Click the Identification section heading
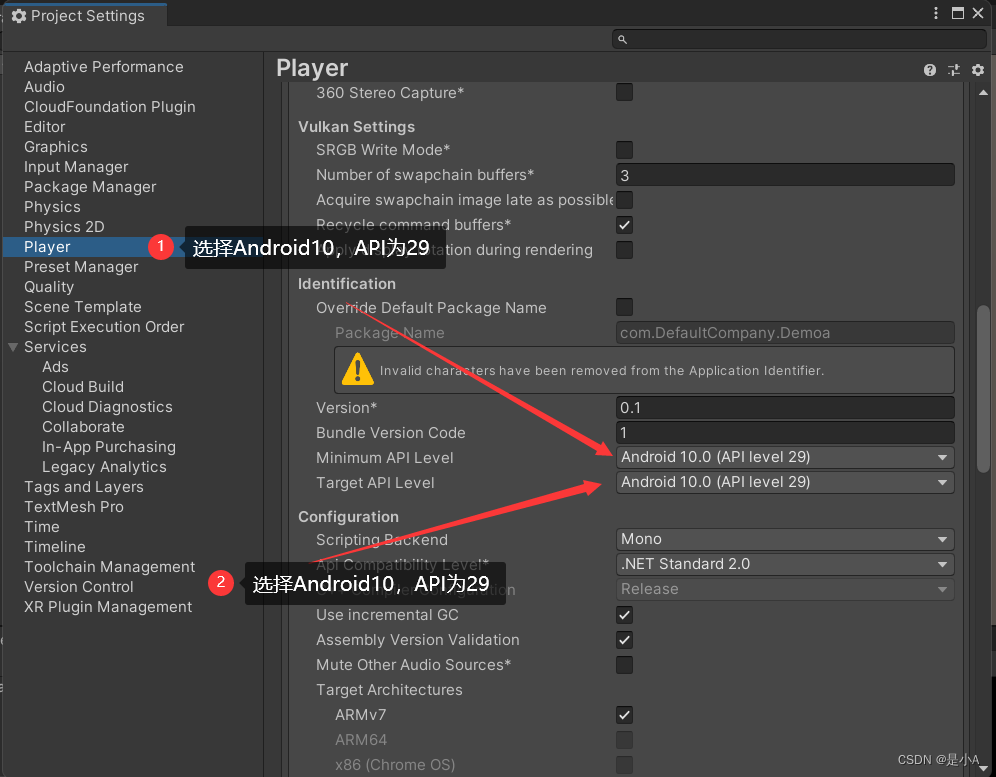The image size is (996, 777). [x=347, y=284]
